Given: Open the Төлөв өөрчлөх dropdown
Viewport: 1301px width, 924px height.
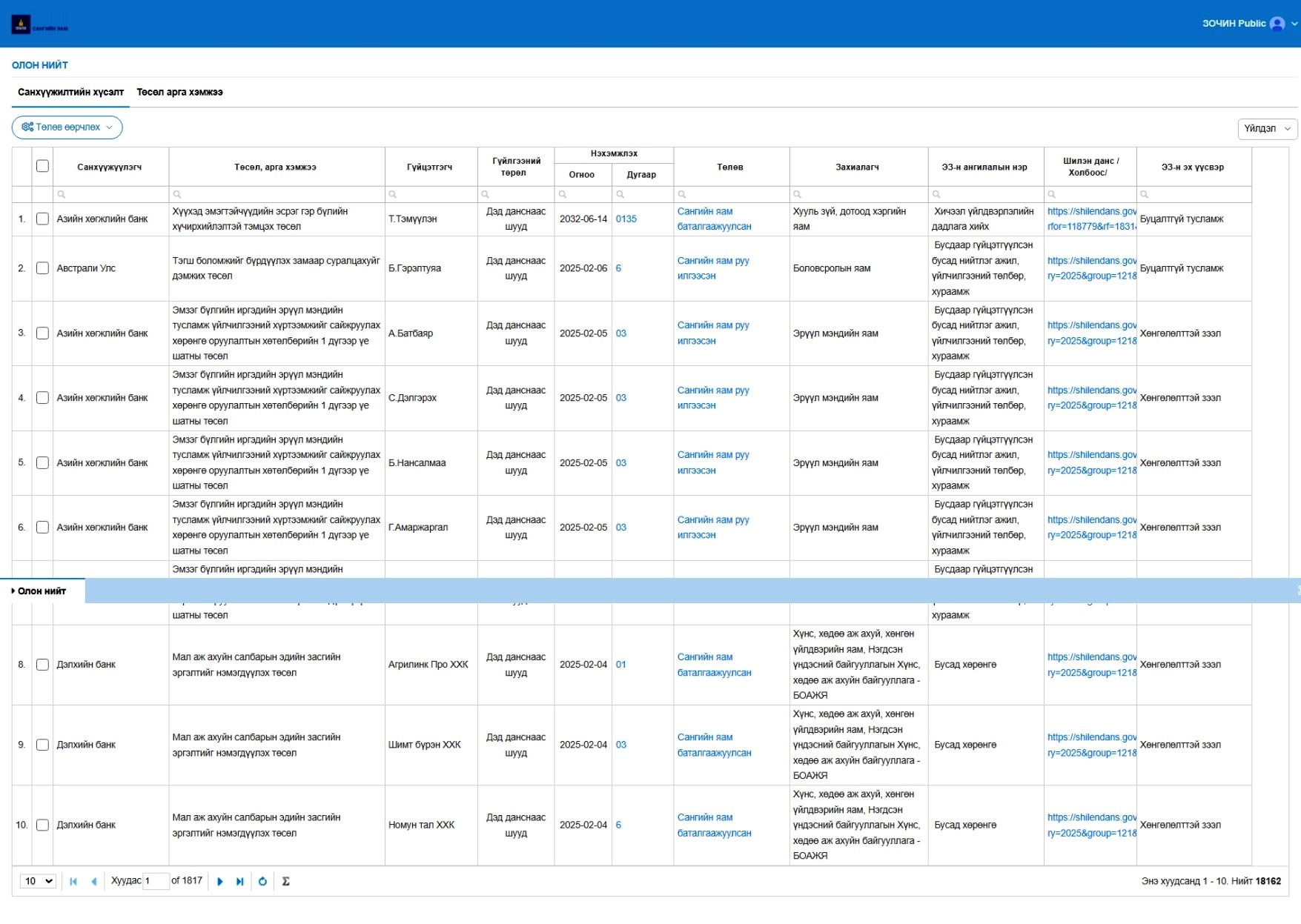Looking at the screenshot, I should (x=67, y=127).
